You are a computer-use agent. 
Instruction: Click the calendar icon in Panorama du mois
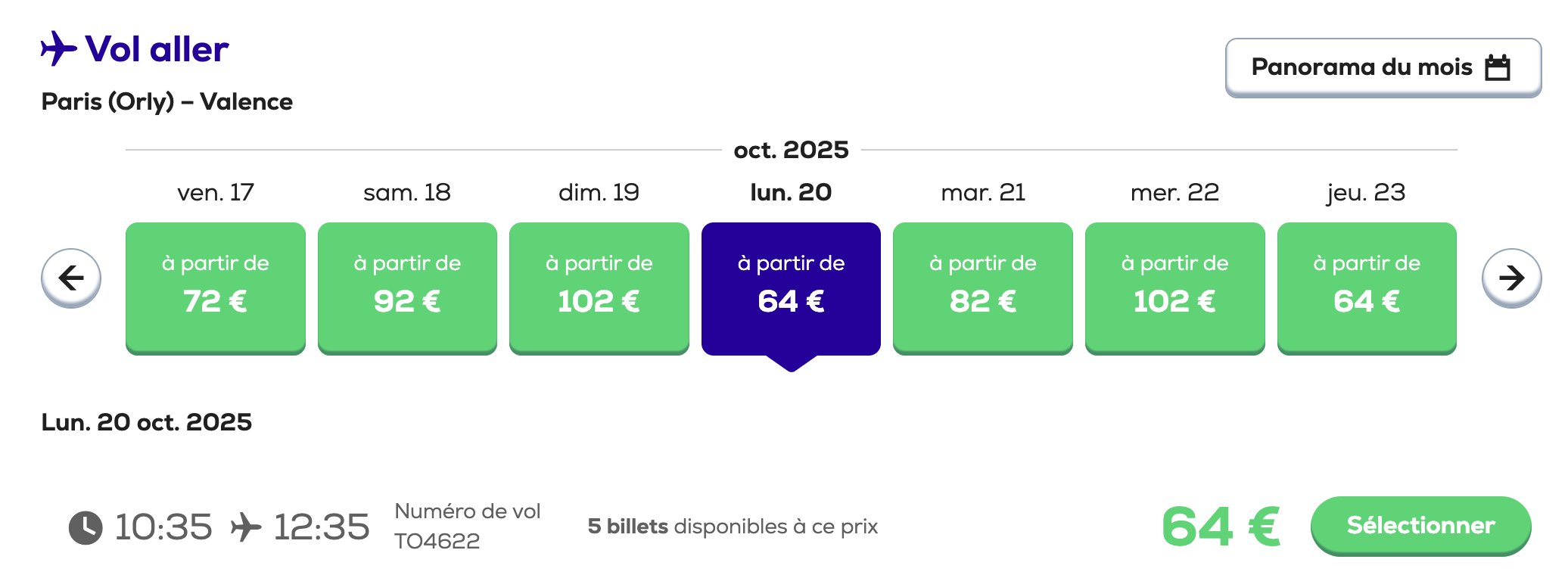pyautogui.click(x=1498, y=67)
